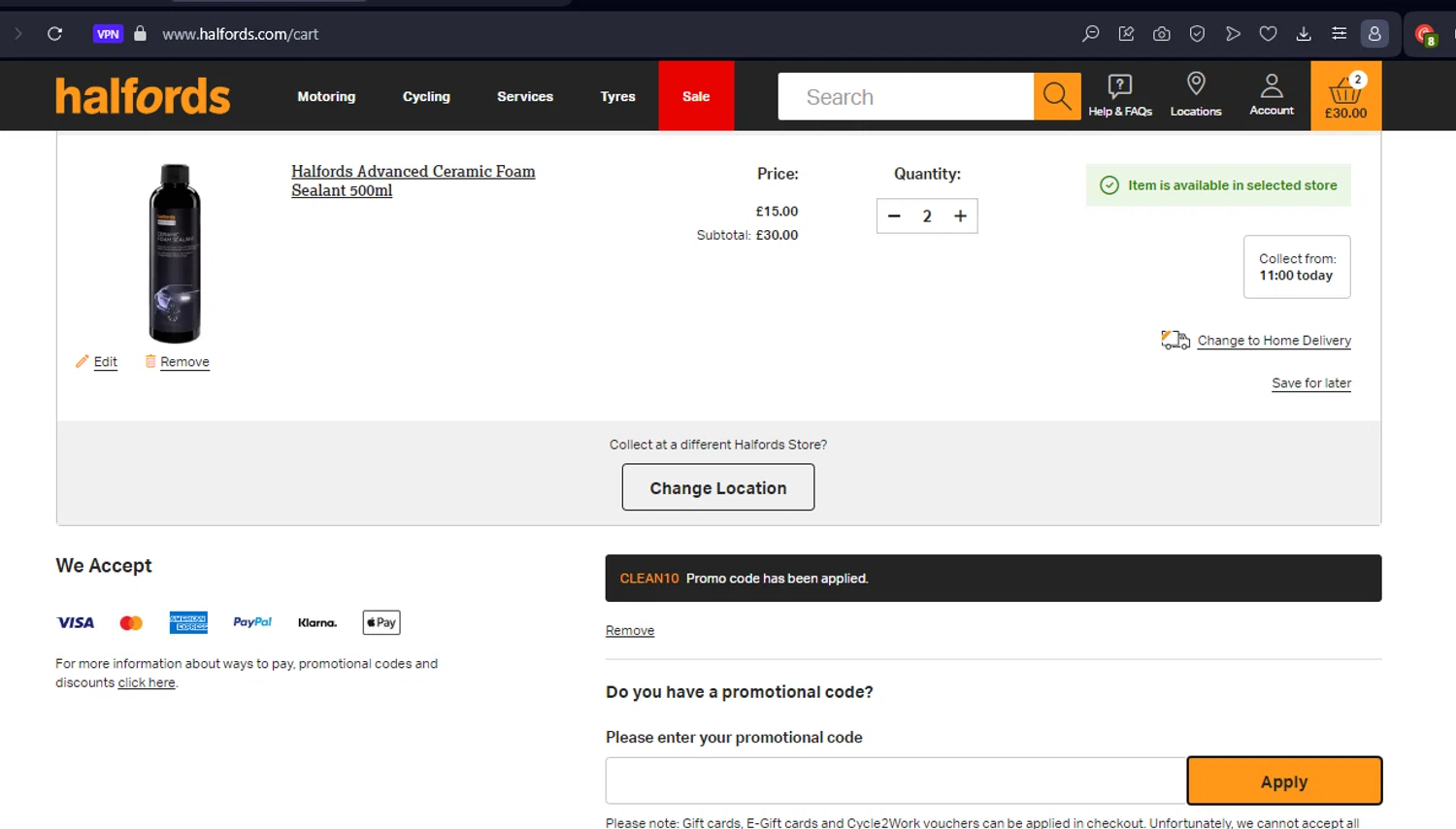The width and height of the screenshot is (1456, 829).
Task: Click the Mastercard payment logo
Action: point(131,622)
